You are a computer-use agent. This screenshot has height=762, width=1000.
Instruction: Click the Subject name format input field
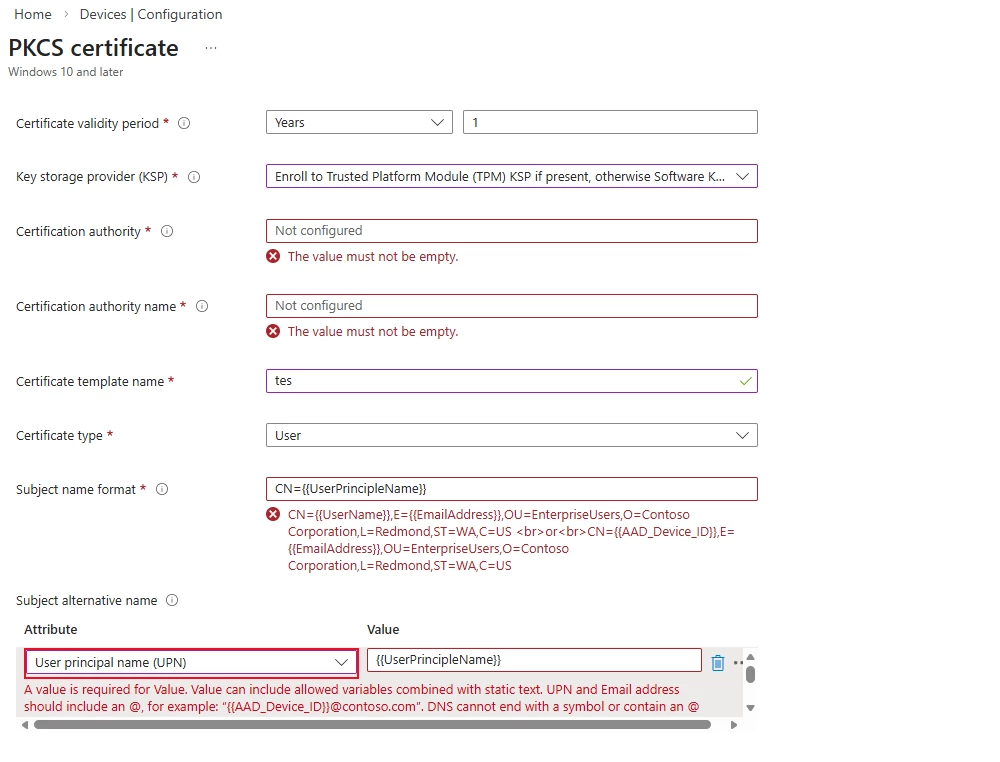[511, 489]
